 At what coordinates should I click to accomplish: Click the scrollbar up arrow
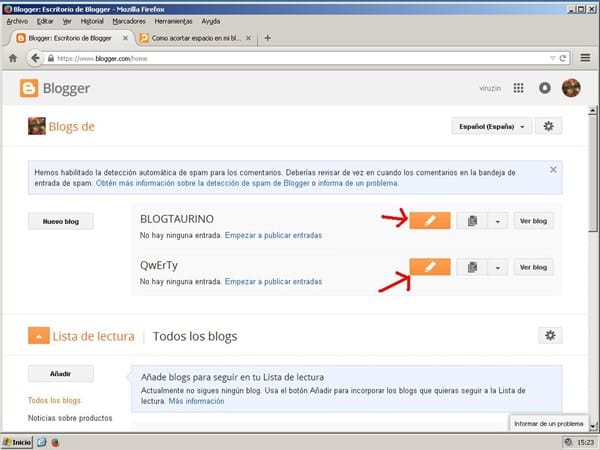593,111
